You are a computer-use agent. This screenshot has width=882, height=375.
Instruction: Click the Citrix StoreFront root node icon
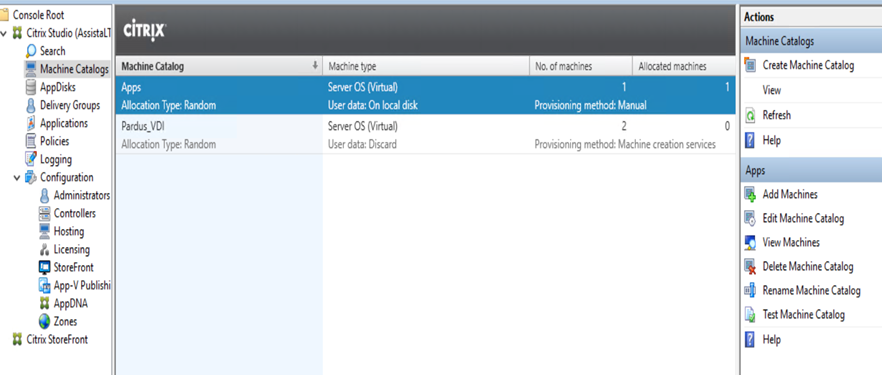[17, 340]
